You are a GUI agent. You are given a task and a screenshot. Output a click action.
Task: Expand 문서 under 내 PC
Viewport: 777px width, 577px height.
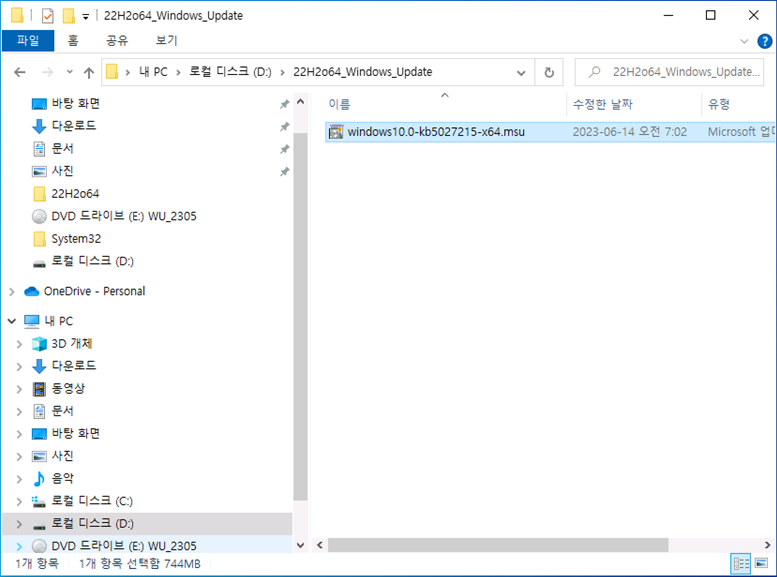click(19, 412)
